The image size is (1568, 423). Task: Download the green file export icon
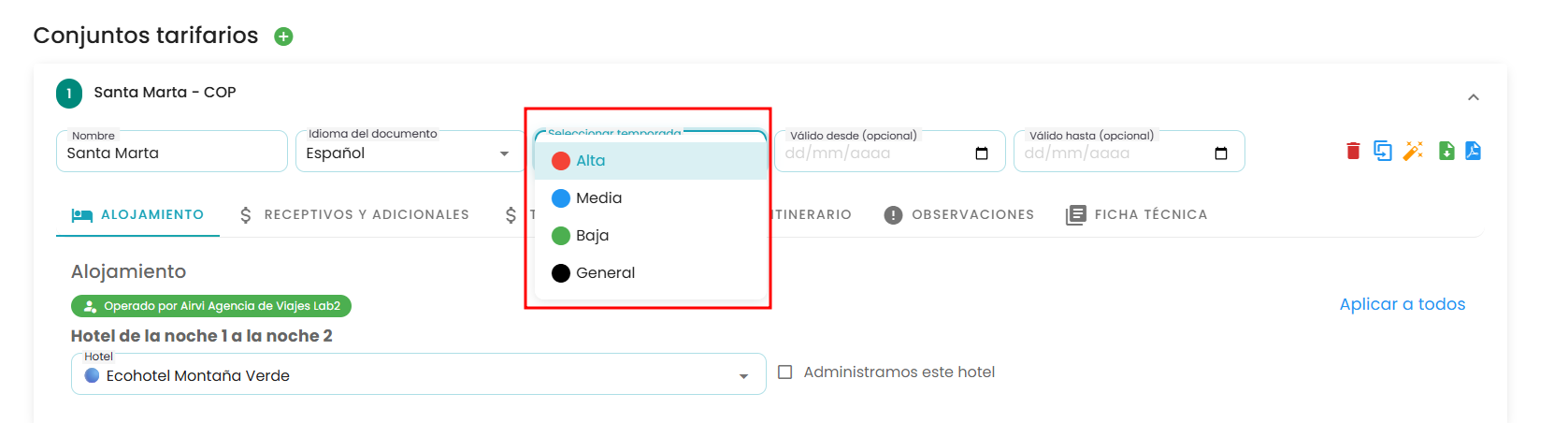(x=1446, y=151)
